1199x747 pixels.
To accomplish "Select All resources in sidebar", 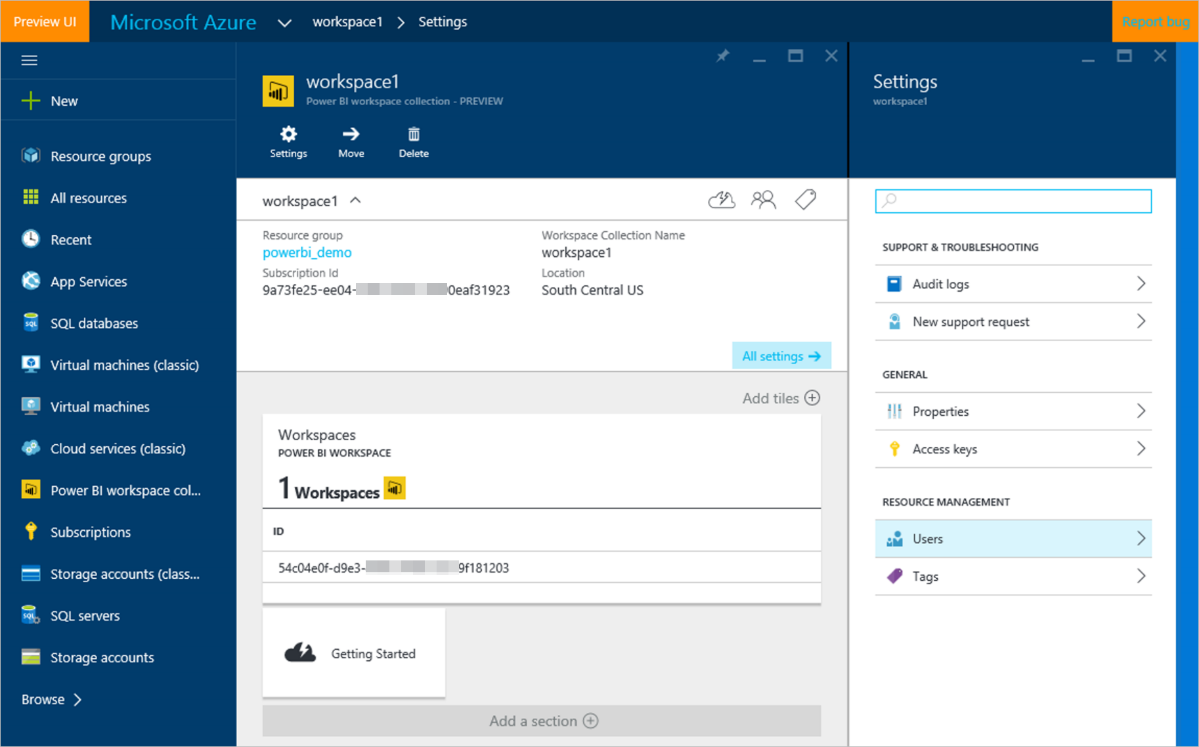I will (89, 198).
